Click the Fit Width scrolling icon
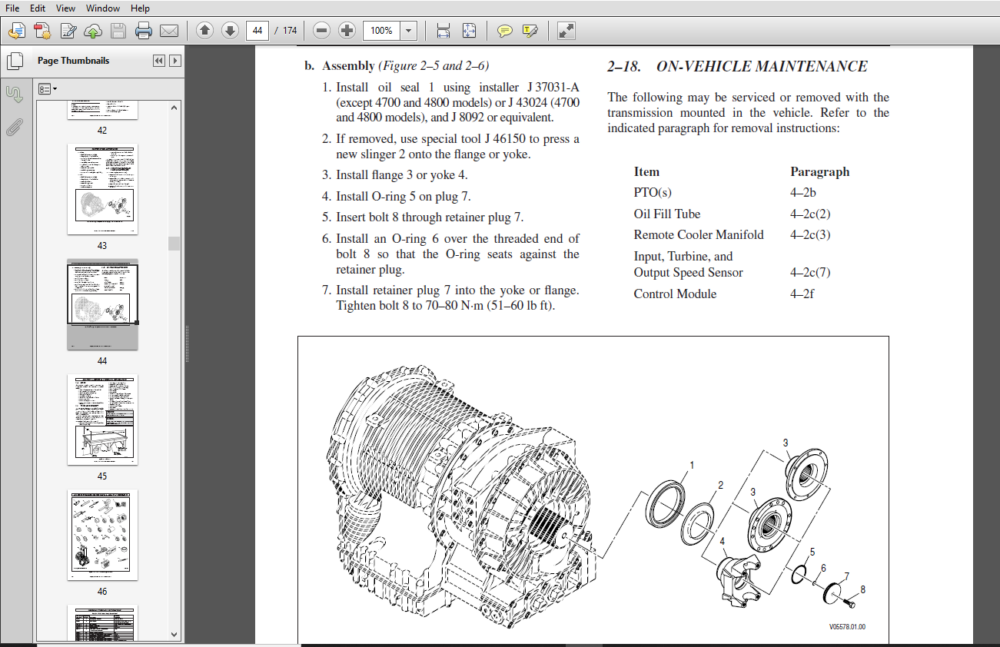The width and height of the screenshot is (1000, 647). (x=443, y=30)
